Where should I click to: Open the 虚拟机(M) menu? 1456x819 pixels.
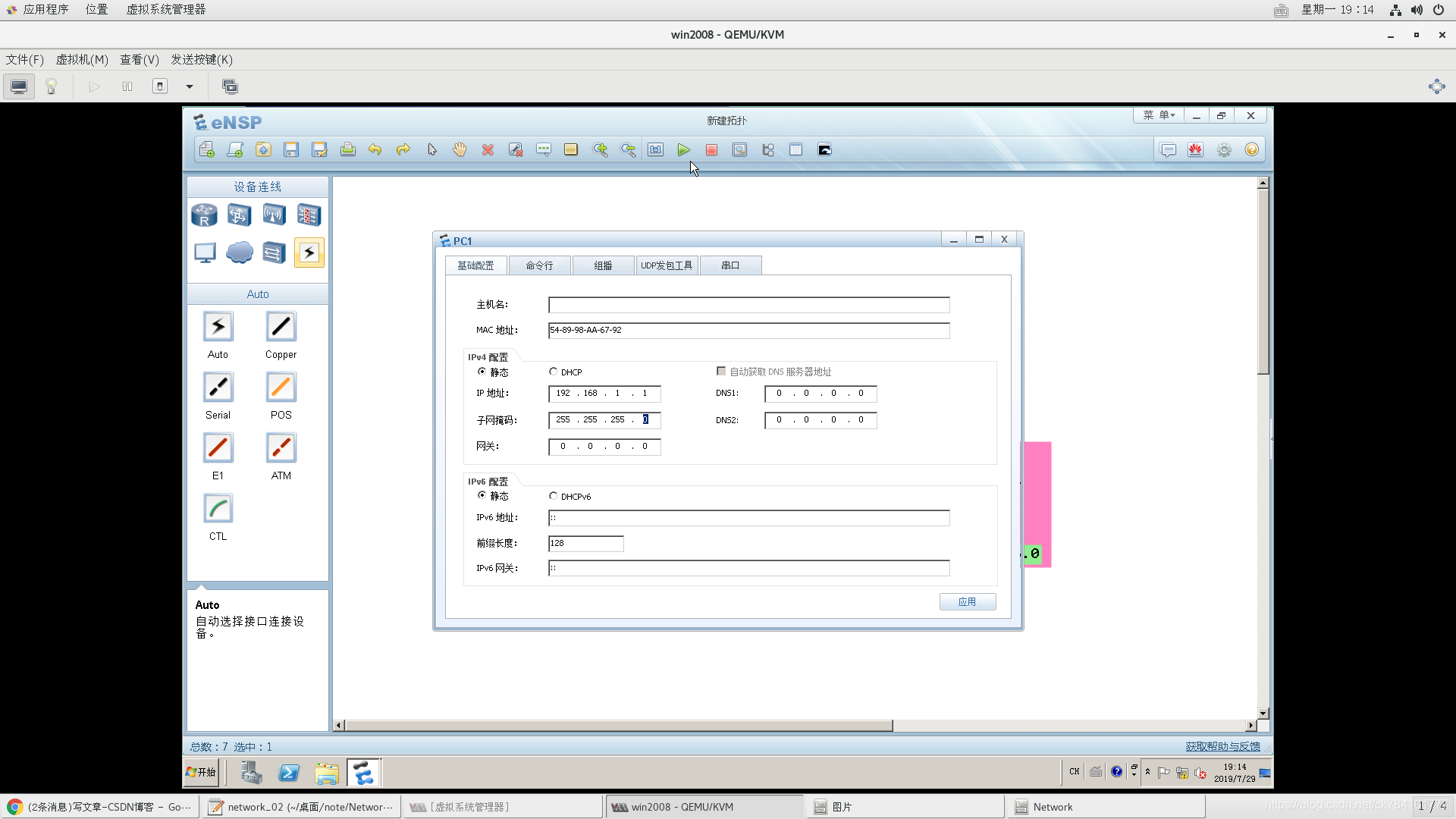point(82,60)
